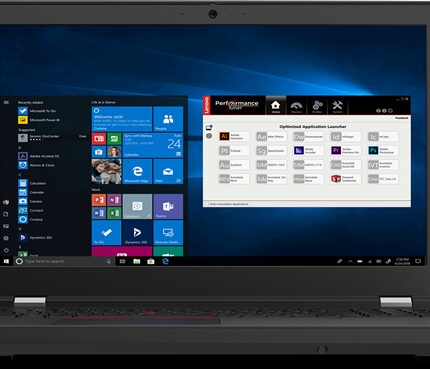Switch to the Monitor gauge tab
Screen dimensions: 430x369
[296, 106]
